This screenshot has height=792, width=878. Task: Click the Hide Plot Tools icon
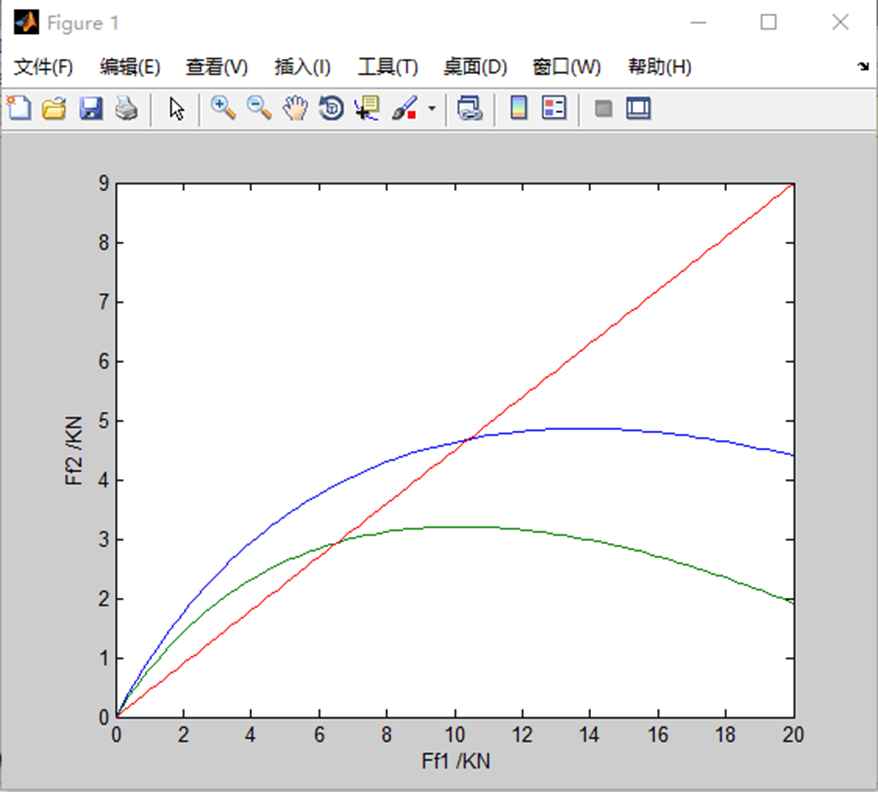[x=603, y=108]
